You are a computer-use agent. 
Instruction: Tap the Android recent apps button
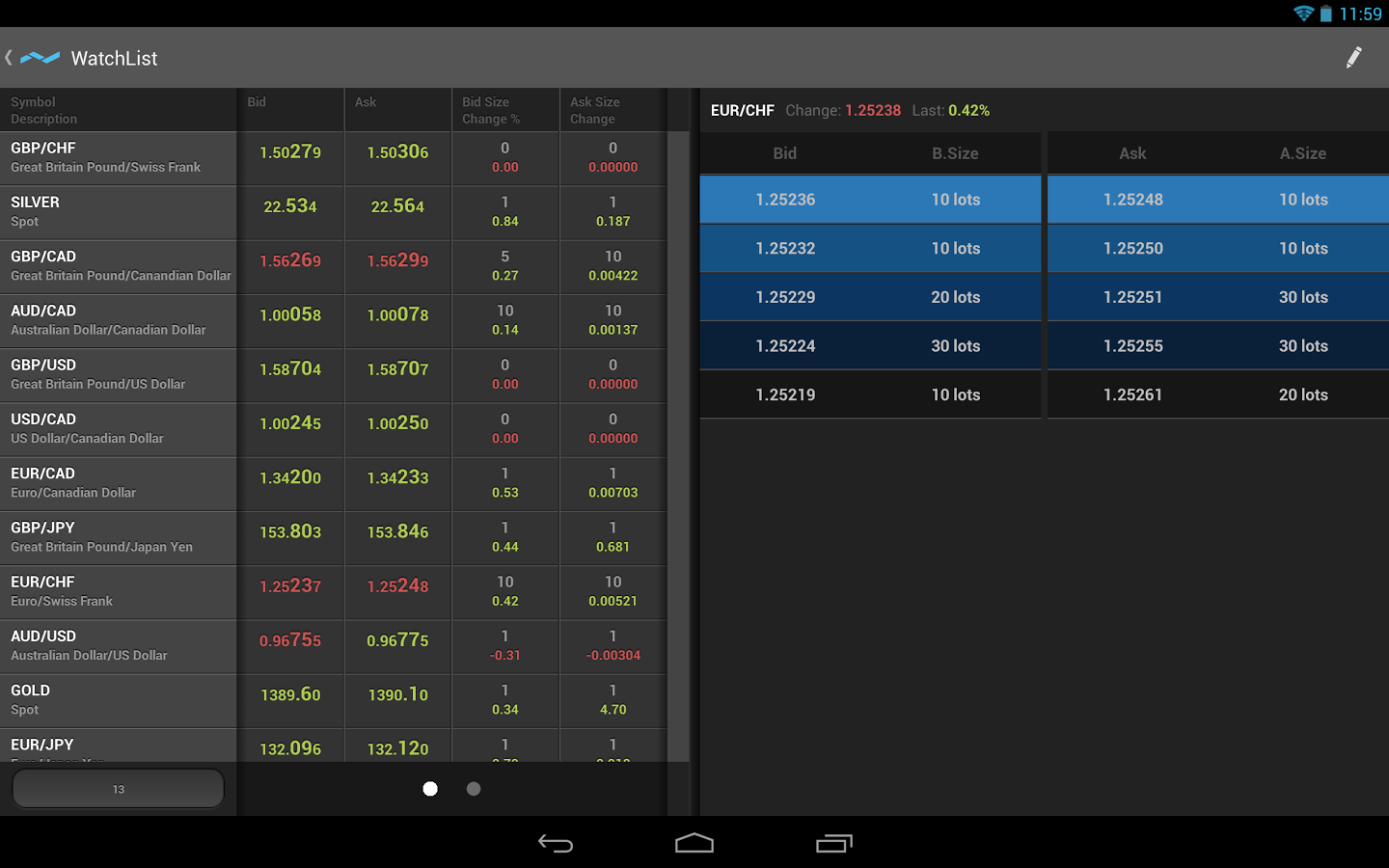pyautogui.click(x=834, y=844)
